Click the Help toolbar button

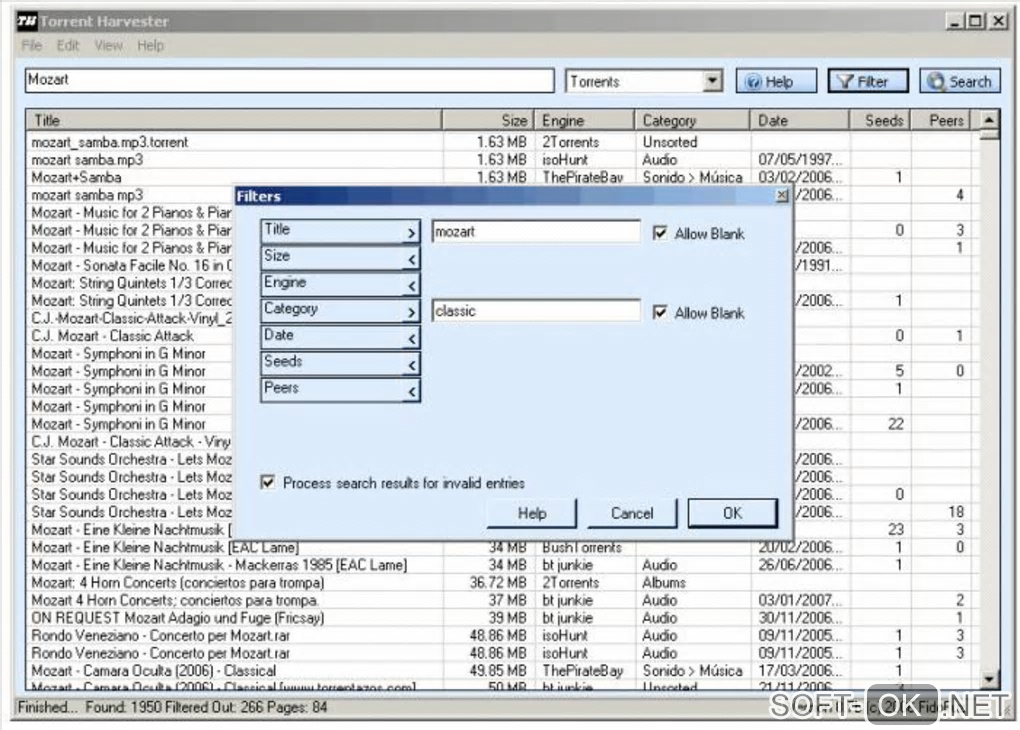[x=776, y=81]
